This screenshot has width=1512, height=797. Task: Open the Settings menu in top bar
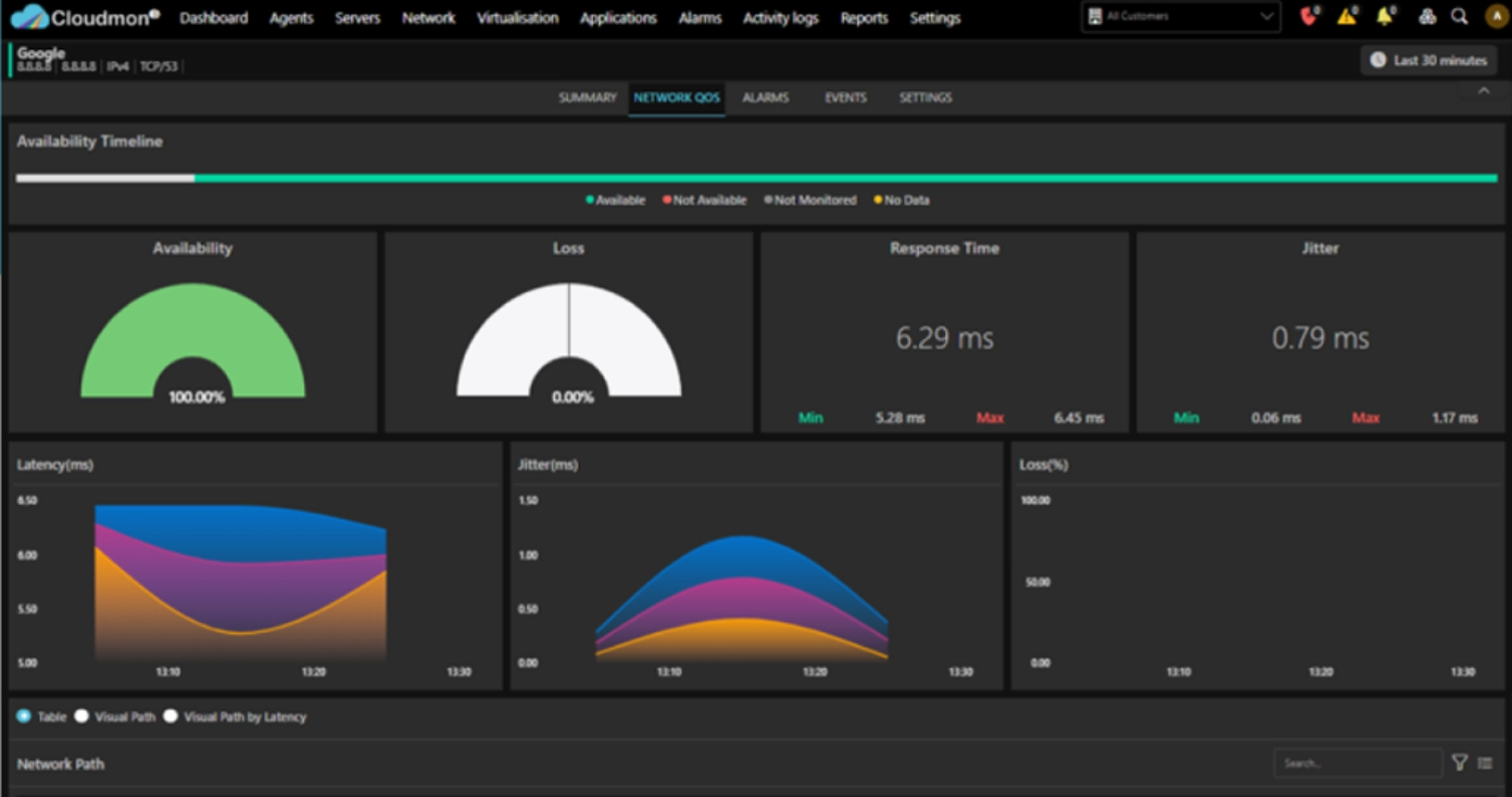[935, 18]
